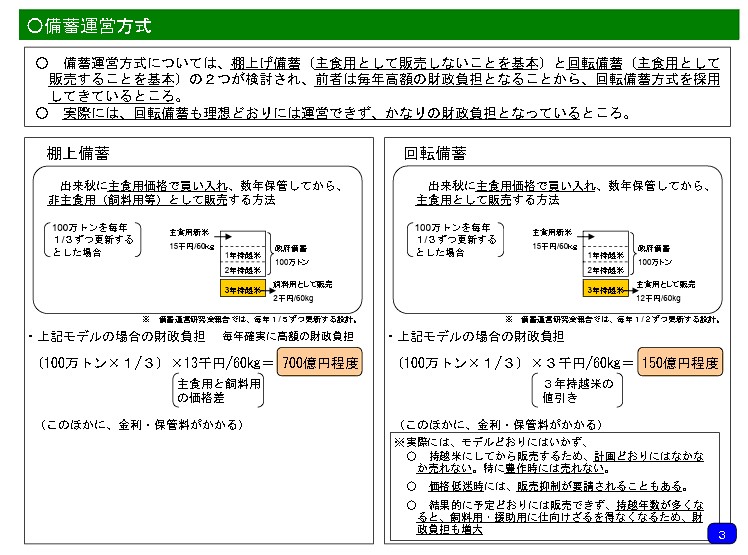Select the top bullet starting 備蓄運営方式については

point(378,79)
